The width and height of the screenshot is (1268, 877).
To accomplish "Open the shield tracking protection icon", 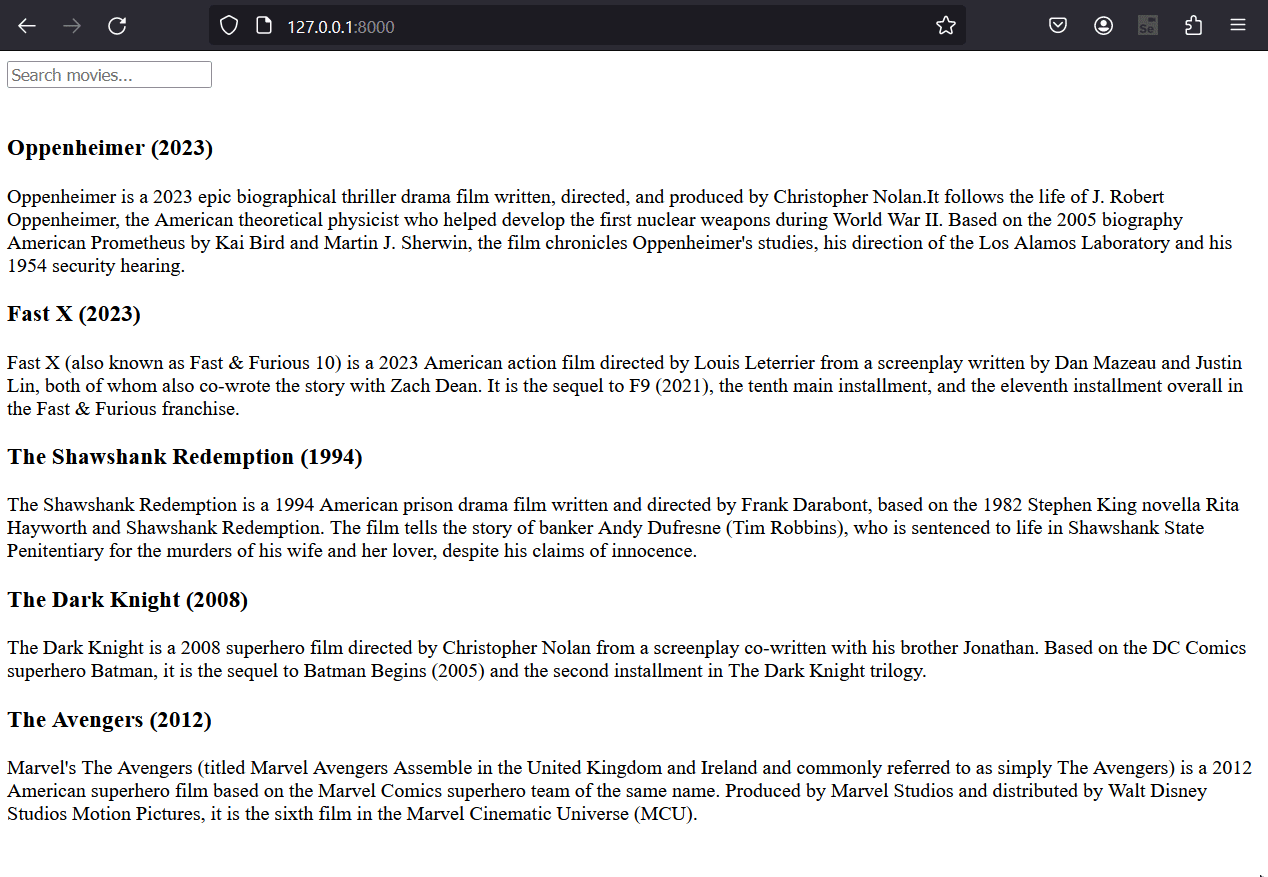I will (x=229, y=26).
